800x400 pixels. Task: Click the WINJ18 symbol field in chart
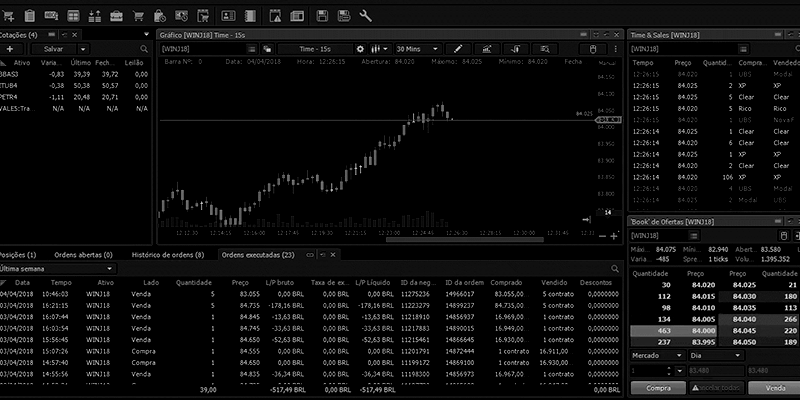212,48
